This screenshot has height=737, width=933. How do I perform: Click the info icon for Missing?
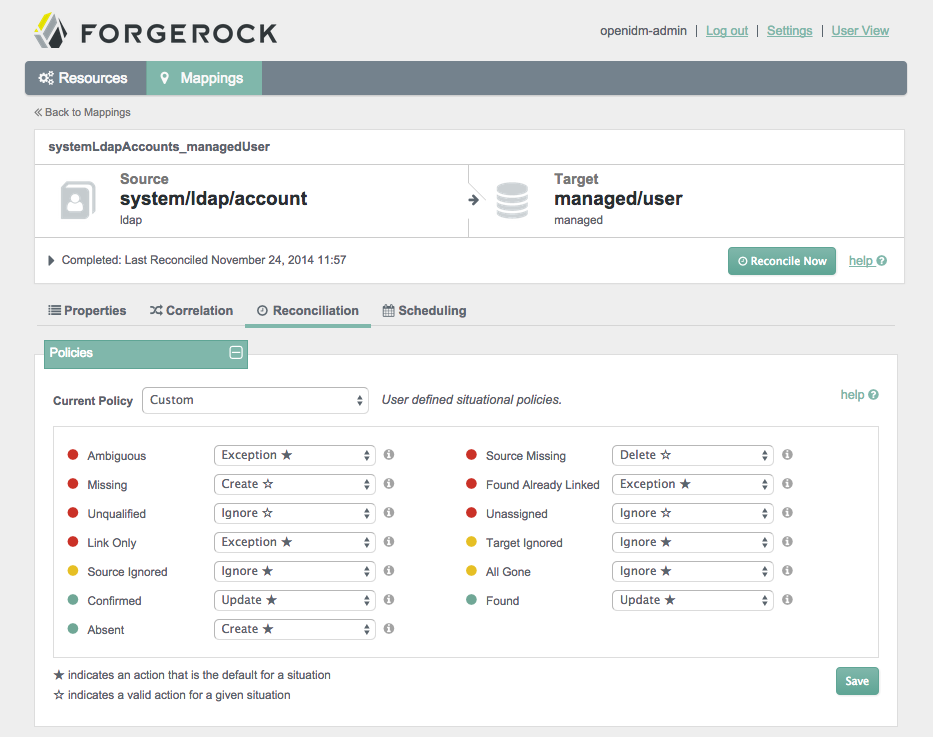[x=389, y=484]
